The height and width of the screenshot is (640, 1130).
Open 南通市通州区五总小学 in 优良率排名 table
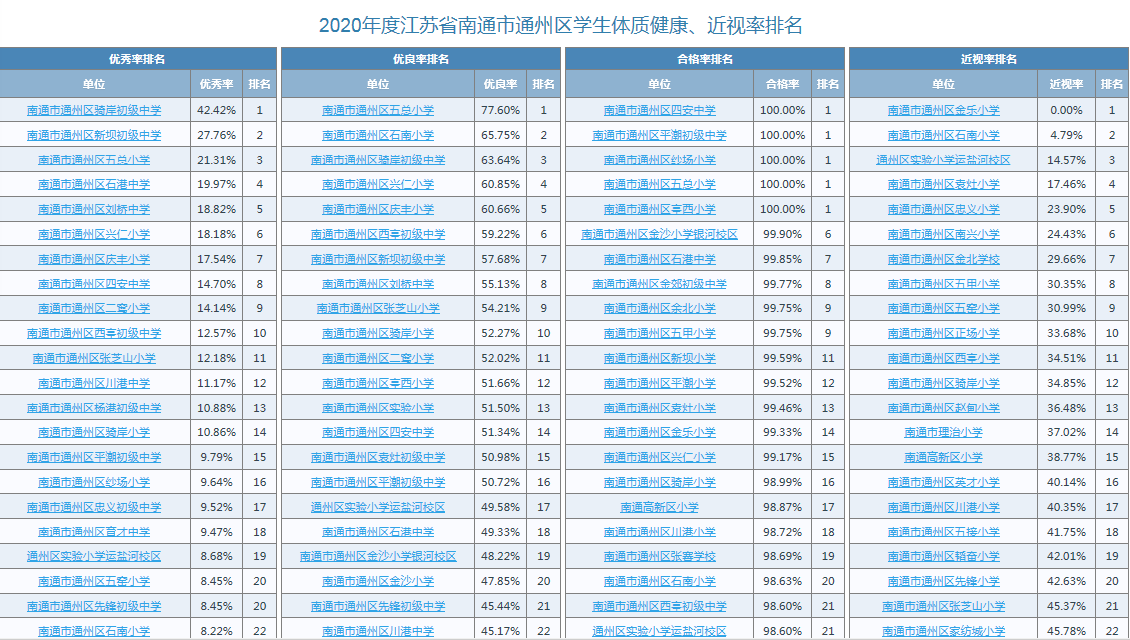tap(378, 110)
